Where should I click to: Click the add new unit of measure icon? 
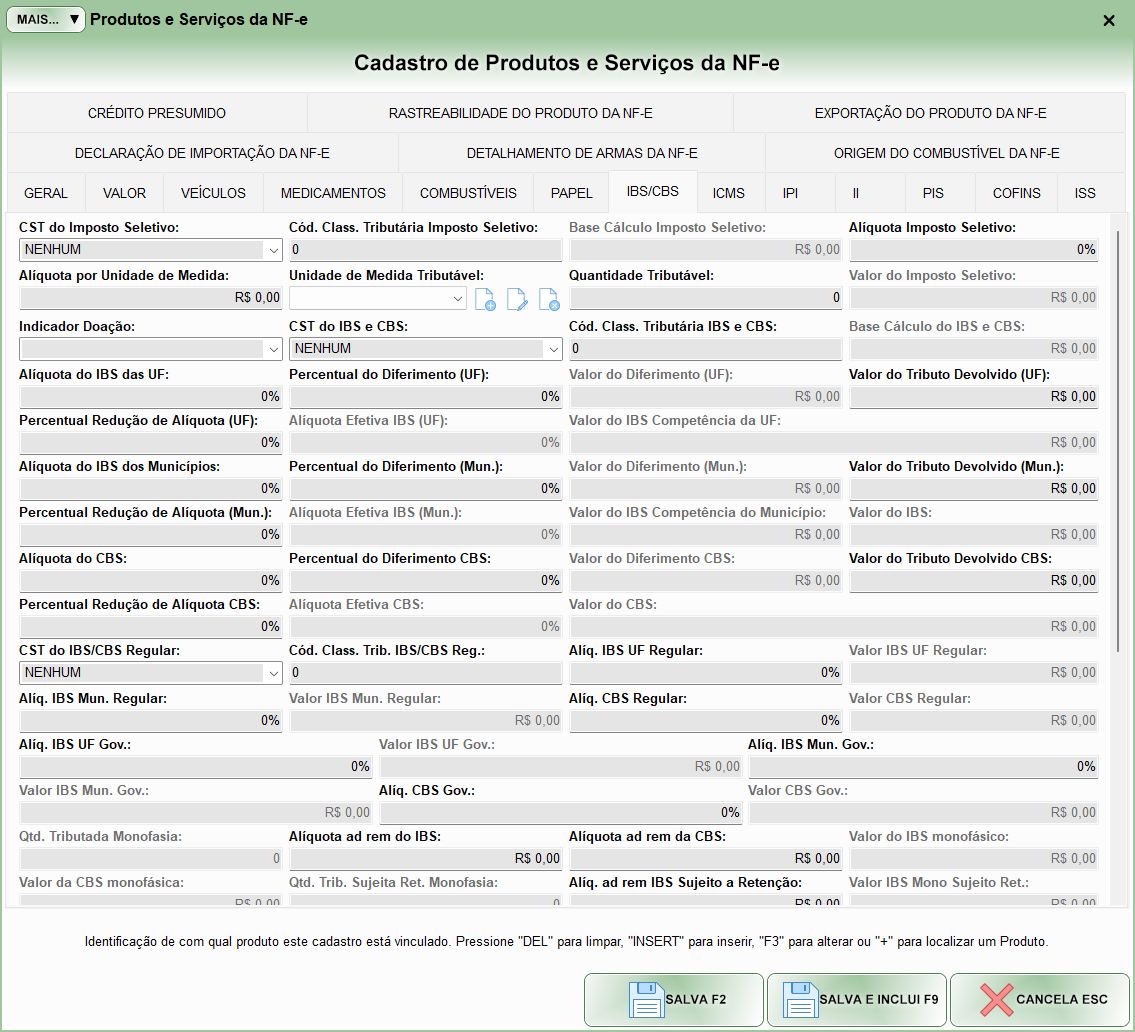(x=485, y=298)
